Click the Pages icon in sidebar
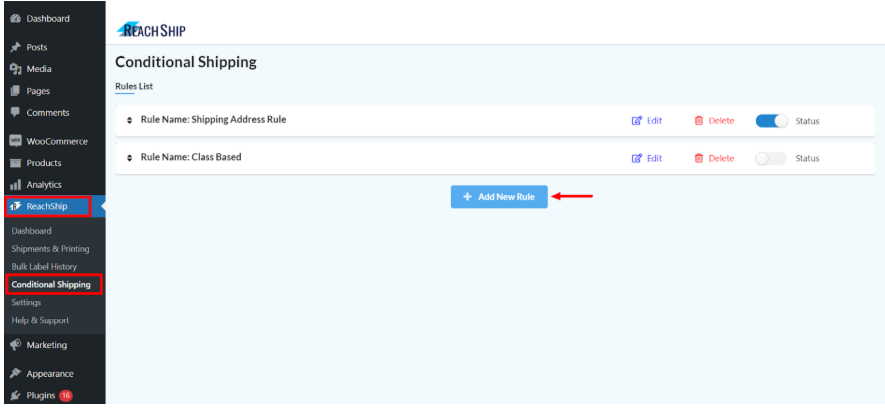 [15, 91]
